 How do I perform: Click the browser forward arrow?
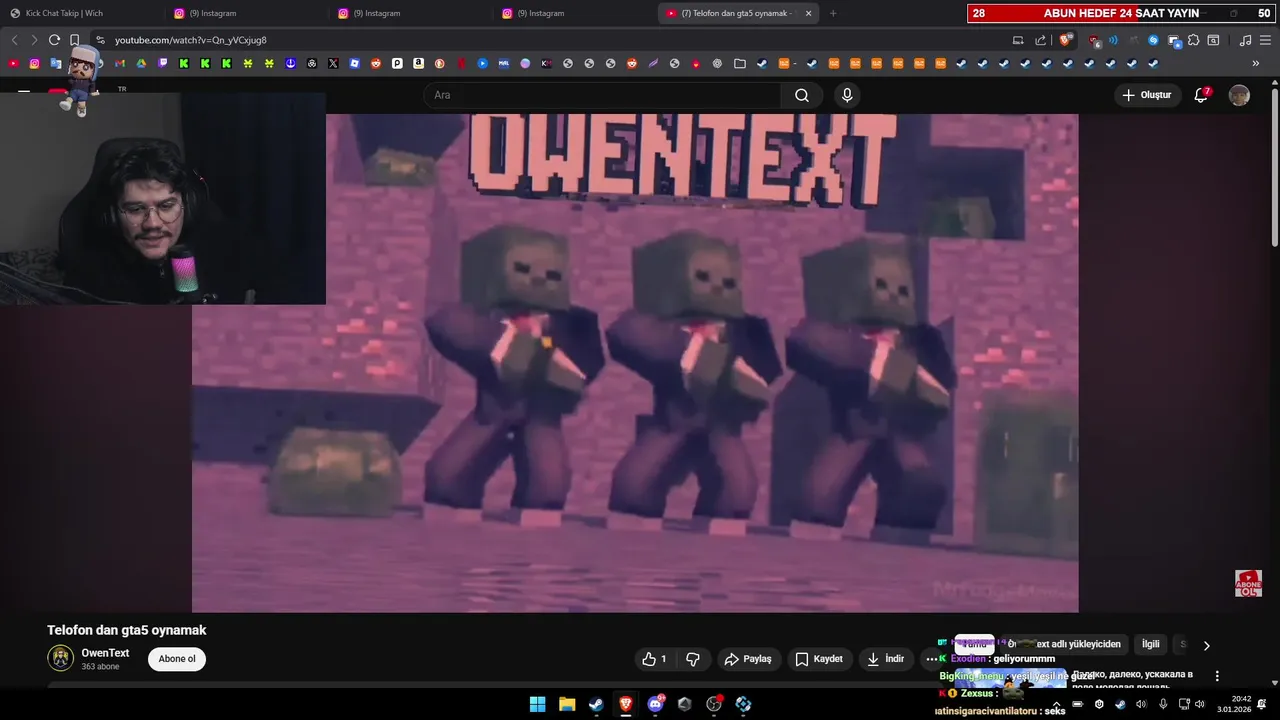tap(34, 40)
